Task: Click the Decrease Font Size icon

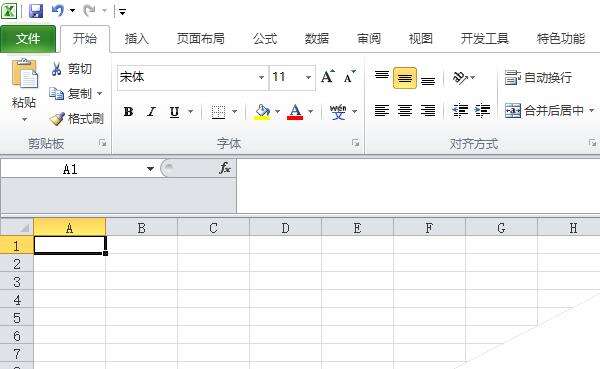Action: [349, 77]
